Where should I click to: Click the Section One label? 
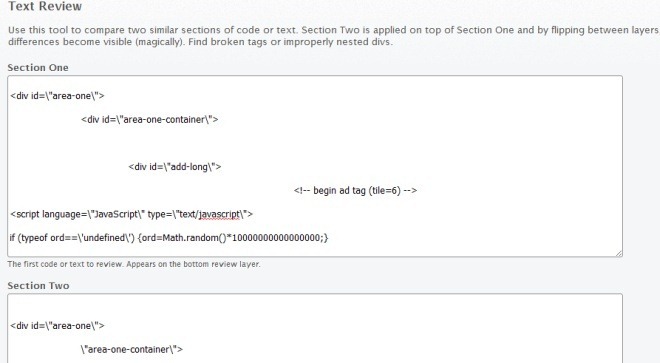click(38, 67)
